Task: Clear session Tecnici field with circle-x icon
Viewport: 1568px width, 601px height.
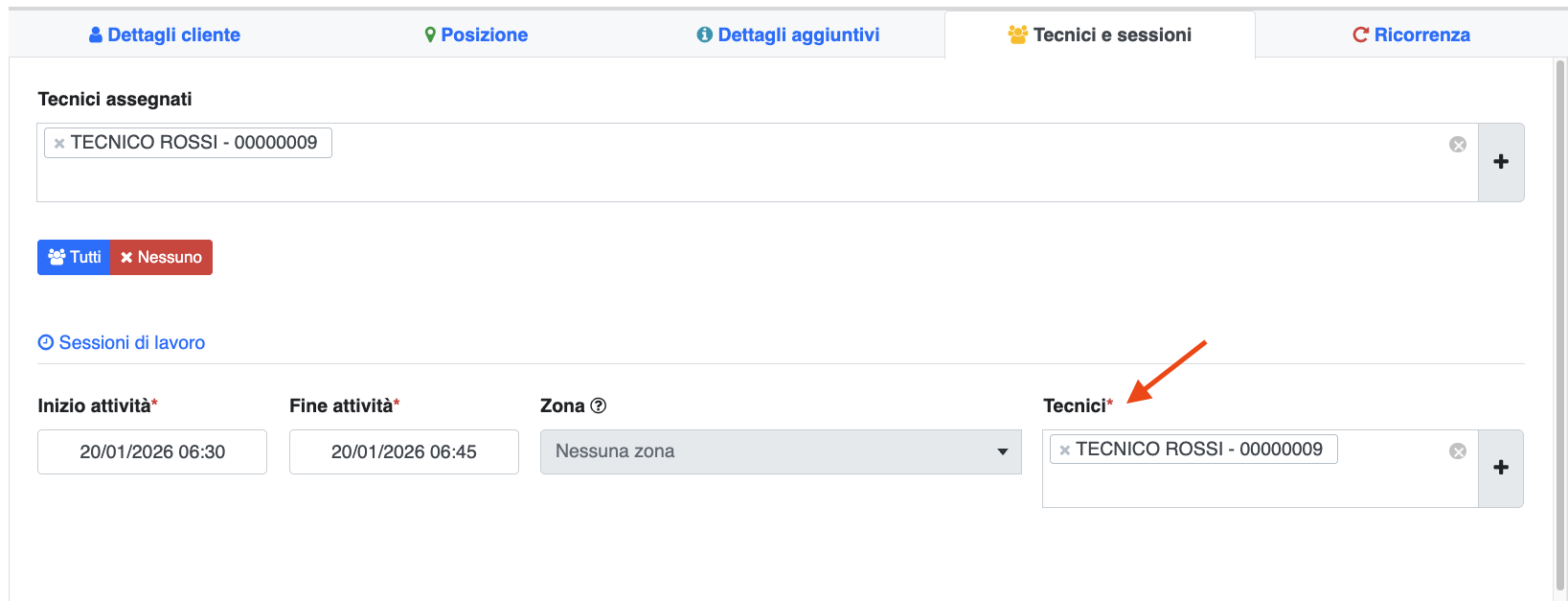Action: pos(1457,451)
